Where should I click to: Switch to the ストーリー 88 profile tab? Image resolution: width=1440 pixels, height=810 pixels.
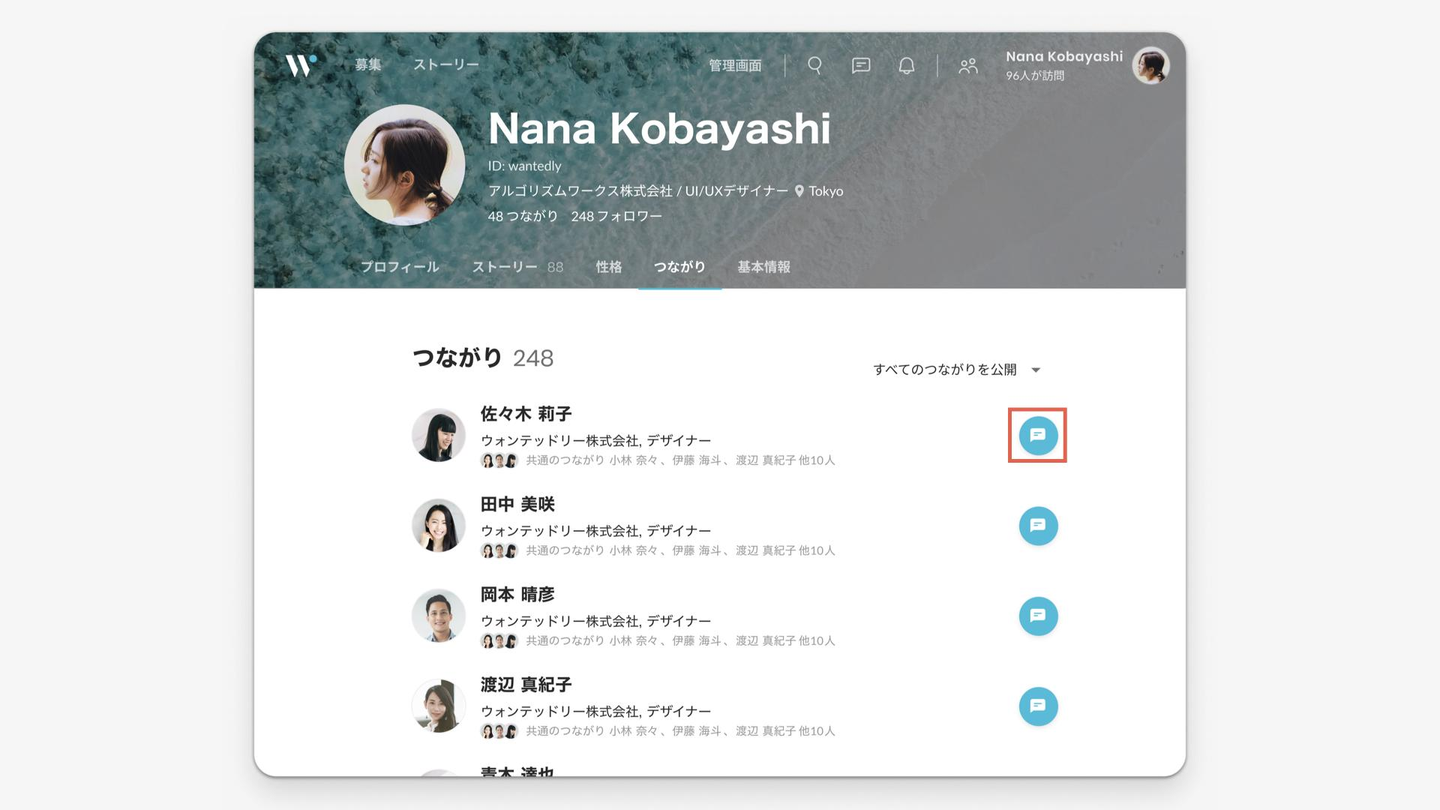click(518, 267)
